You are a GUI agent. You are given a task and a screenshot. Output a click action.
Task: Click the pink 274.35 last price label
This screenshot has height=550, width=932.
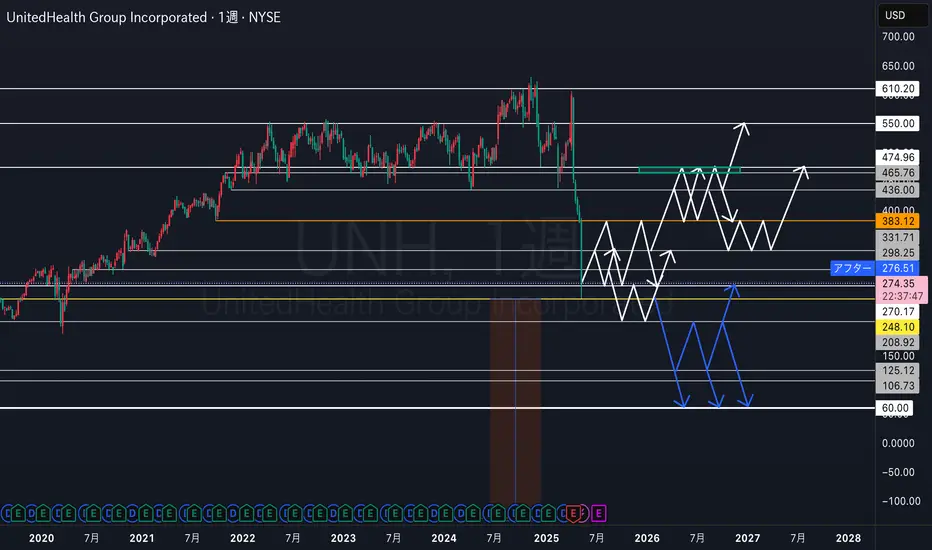pyautogui.click(x=898, y=284)
